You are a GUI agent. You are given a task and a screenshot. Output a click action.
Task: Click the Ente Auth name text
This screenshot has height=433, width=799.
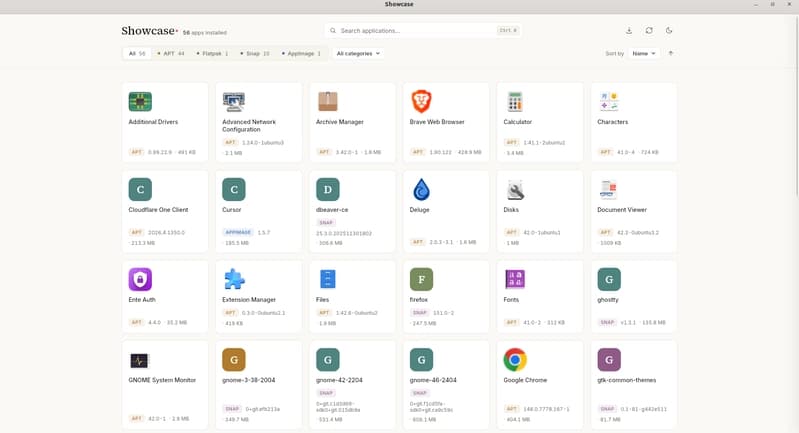(142, 300)
